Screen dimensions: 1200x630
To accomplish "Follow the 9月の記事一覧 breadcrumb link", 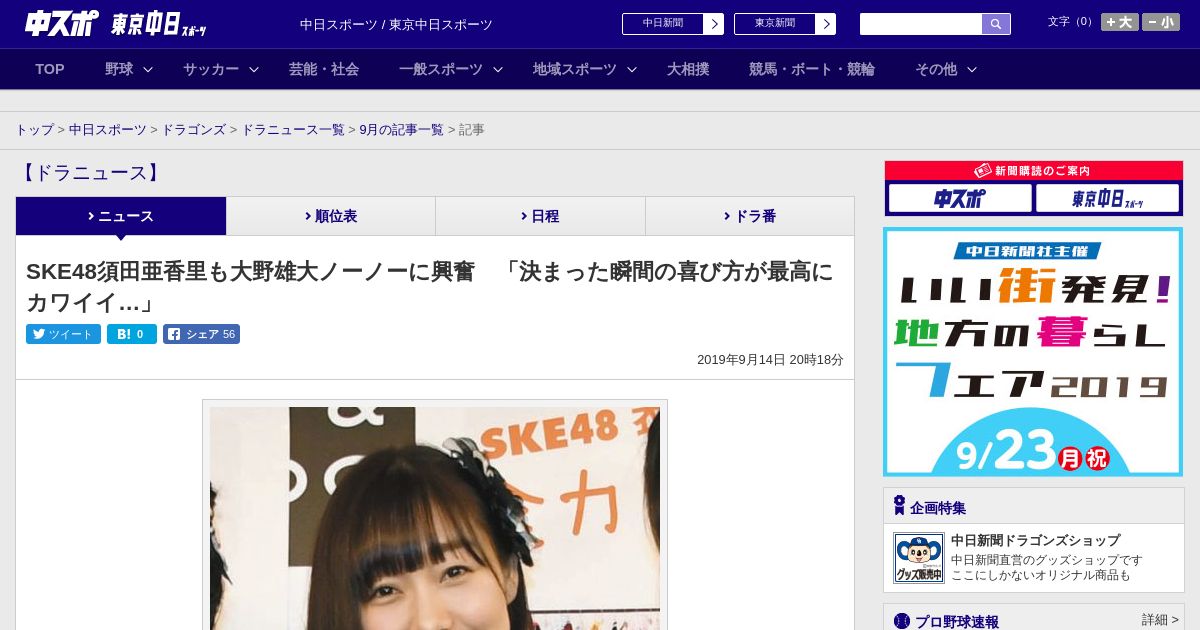I will (402, 130).
